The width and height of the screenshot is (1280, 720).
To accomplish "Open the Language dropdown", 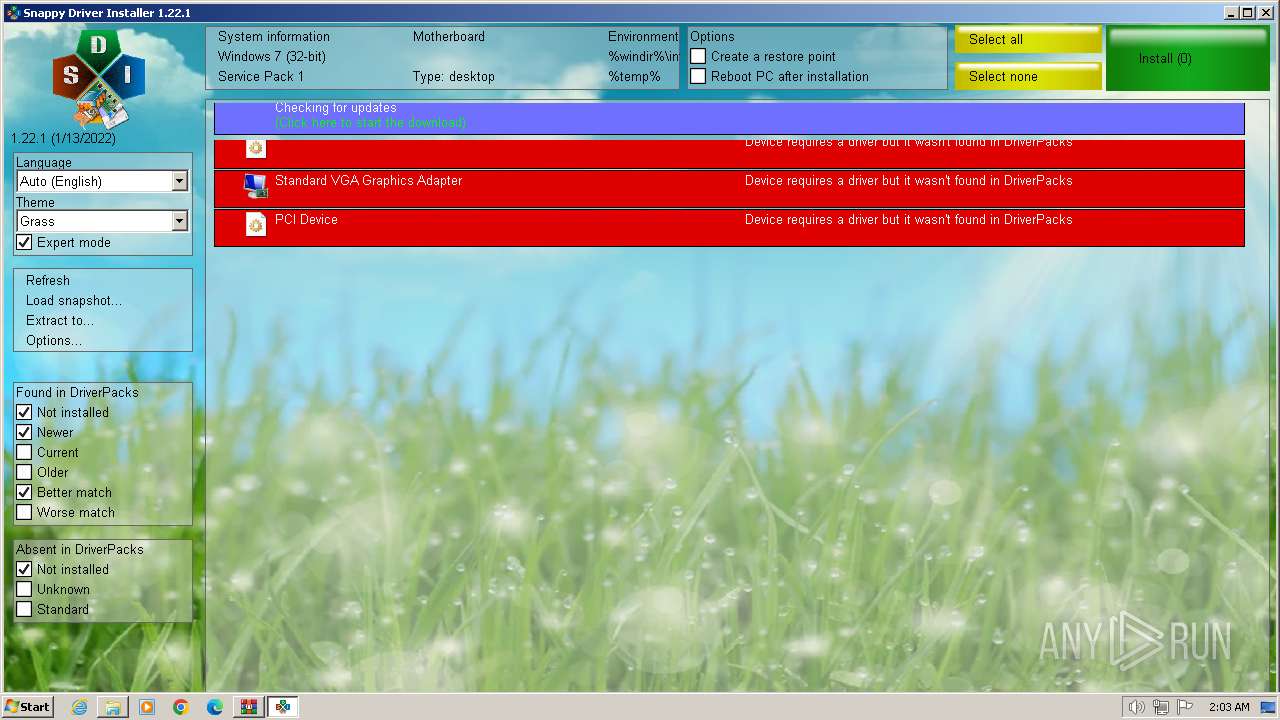I will [x=102, y=181].
